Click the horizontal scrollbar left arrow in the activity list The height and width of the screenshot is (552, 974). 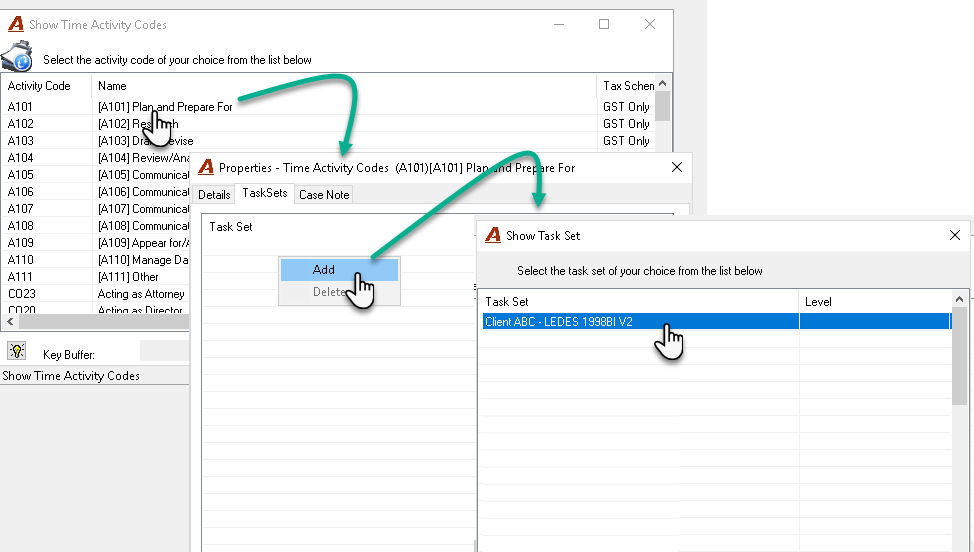(x=10, y=321)
